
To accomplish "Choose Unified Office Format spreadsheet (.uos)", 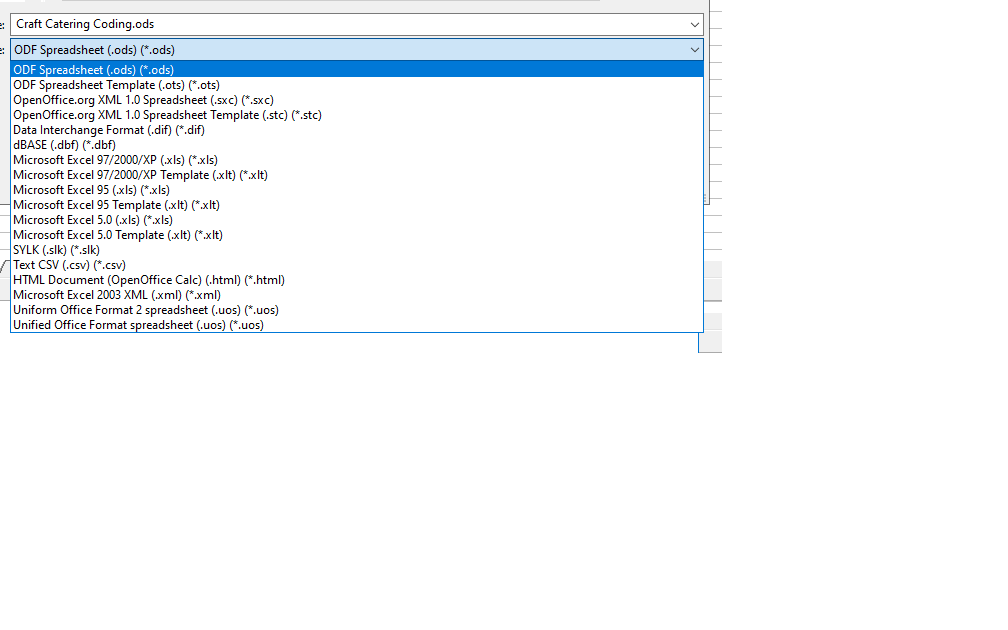I will 357,325.
